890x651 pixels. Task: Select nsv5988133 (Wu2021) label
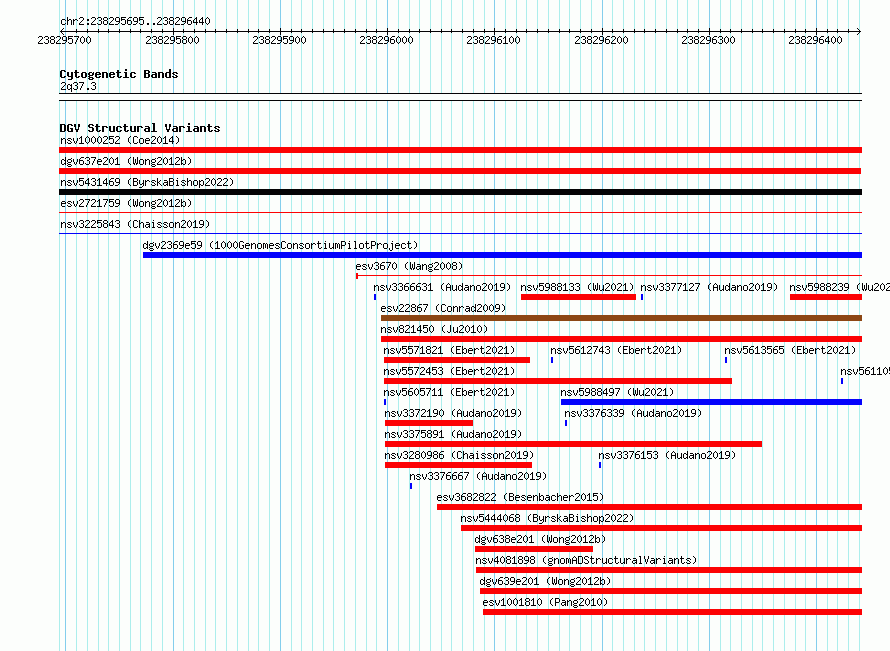(x=577, y=287)
